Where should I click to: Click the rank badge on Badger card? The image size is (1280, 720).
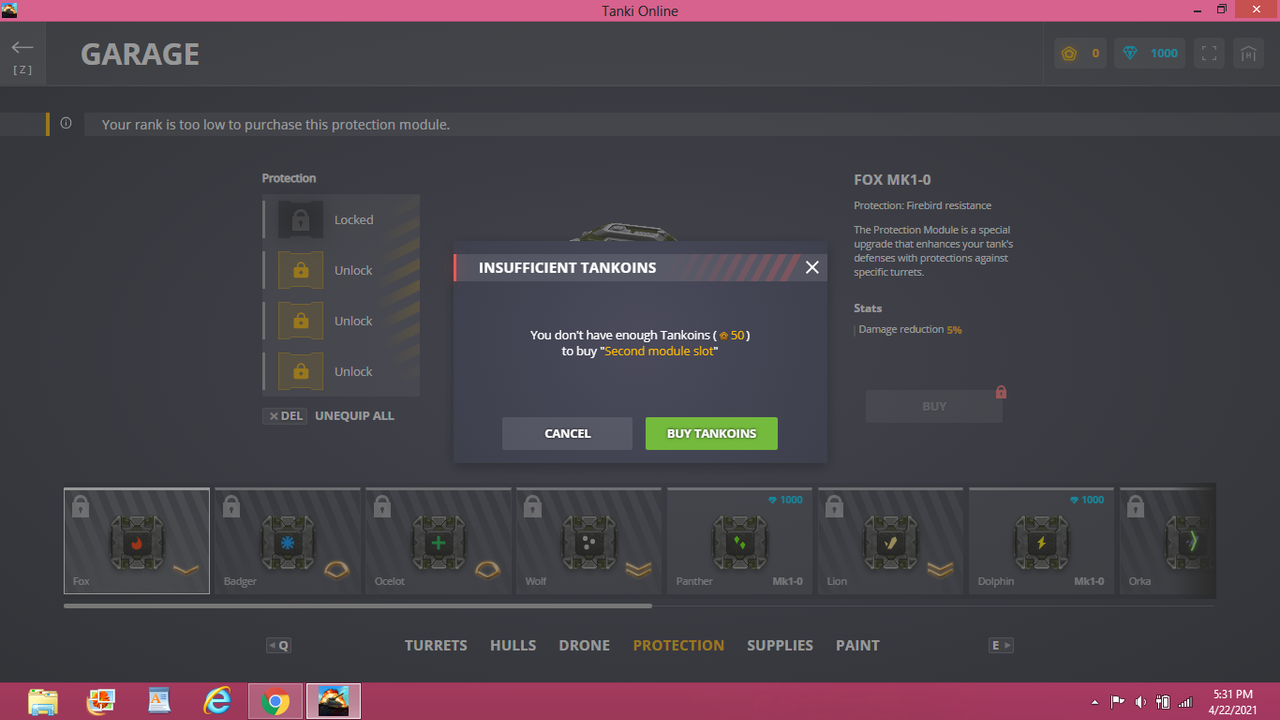pos(338,570)
